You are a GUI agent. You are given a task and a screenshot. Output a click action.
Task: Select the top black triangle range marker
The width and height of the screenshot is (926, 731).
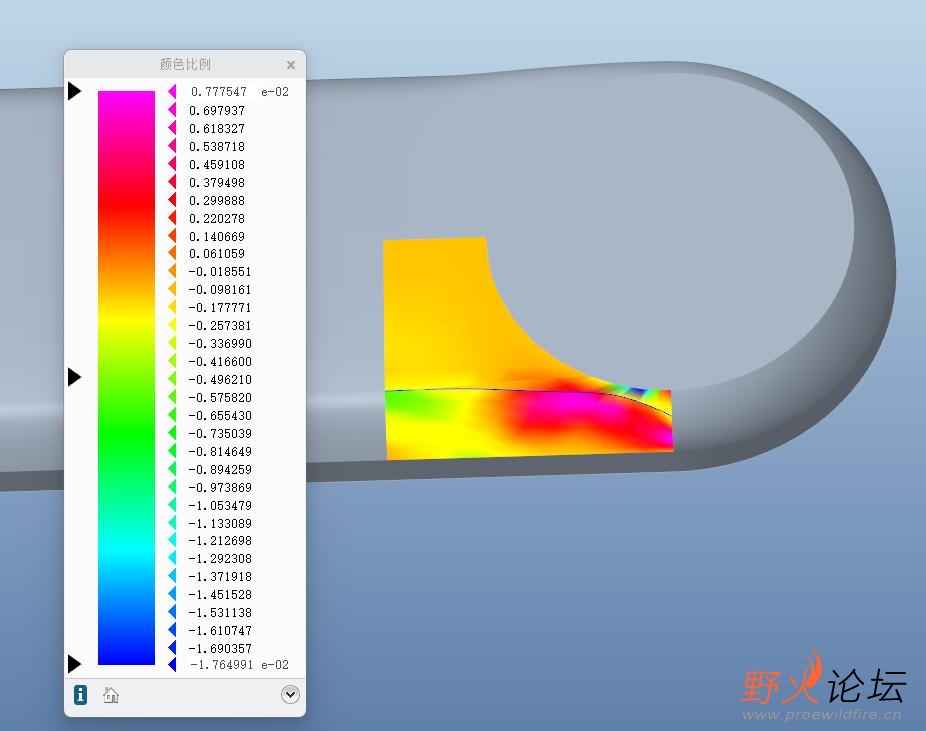[x=74, y=91]
